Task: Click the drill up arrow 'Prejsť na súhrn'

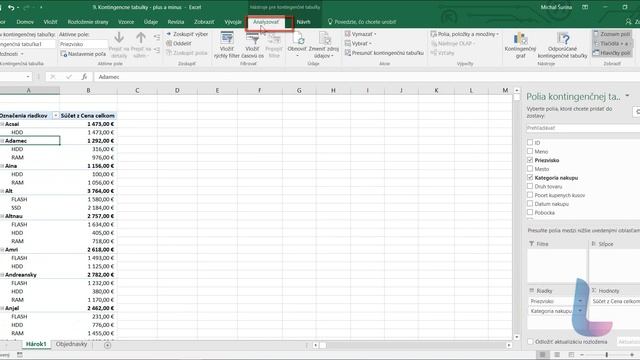Action: [x=141, y=44]
